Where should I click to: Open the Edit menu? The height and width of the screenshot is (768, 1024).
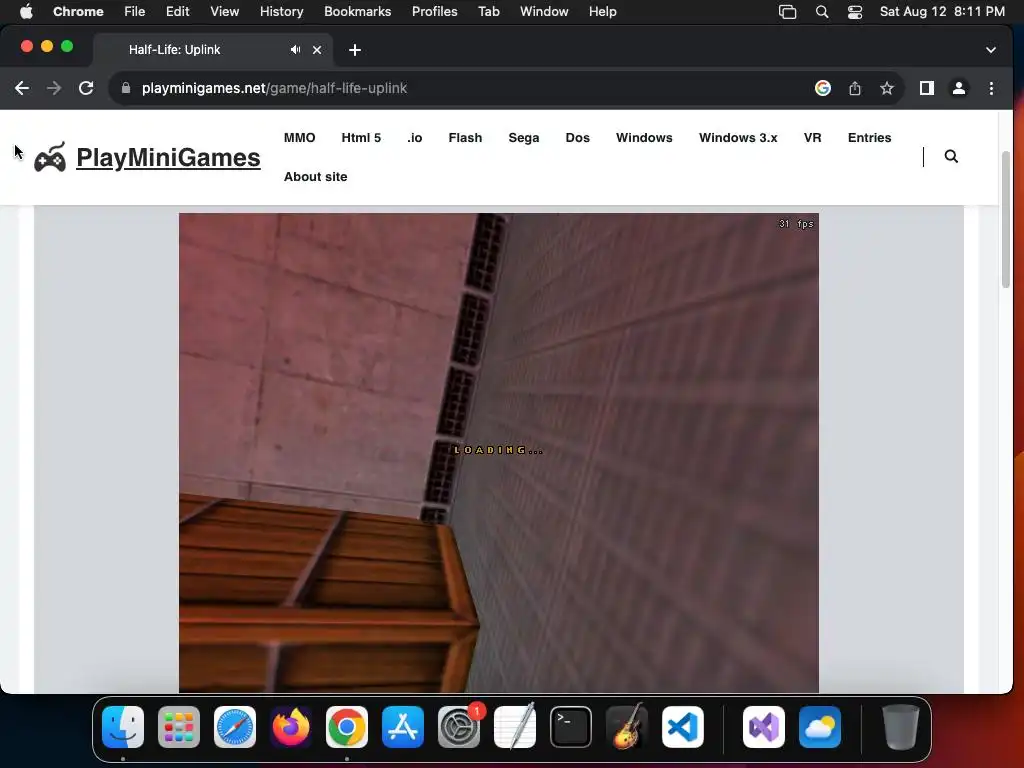(x=177, y=12)
